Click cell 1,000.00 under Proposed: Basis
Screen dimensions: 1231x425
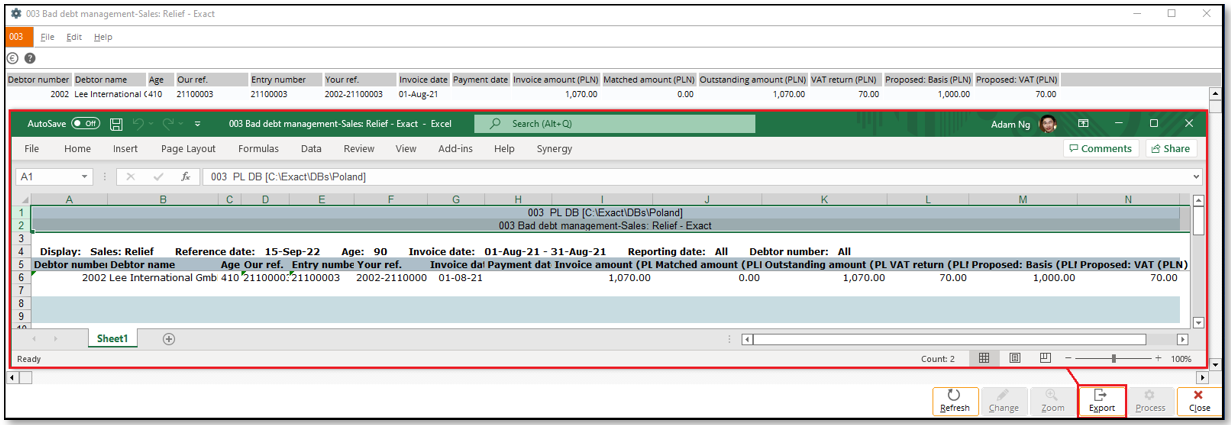(1023, 277)
